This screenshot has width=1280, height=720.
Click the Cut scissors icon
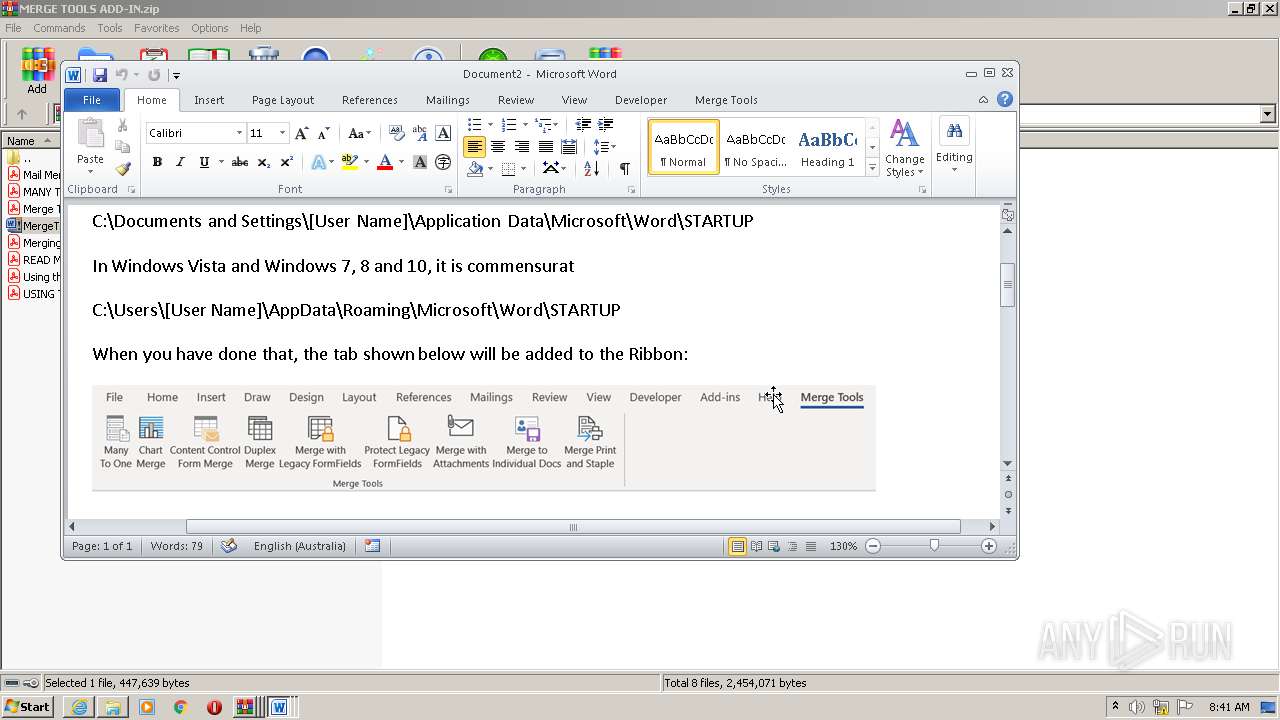pyautogui.click(x=123, y=126)
